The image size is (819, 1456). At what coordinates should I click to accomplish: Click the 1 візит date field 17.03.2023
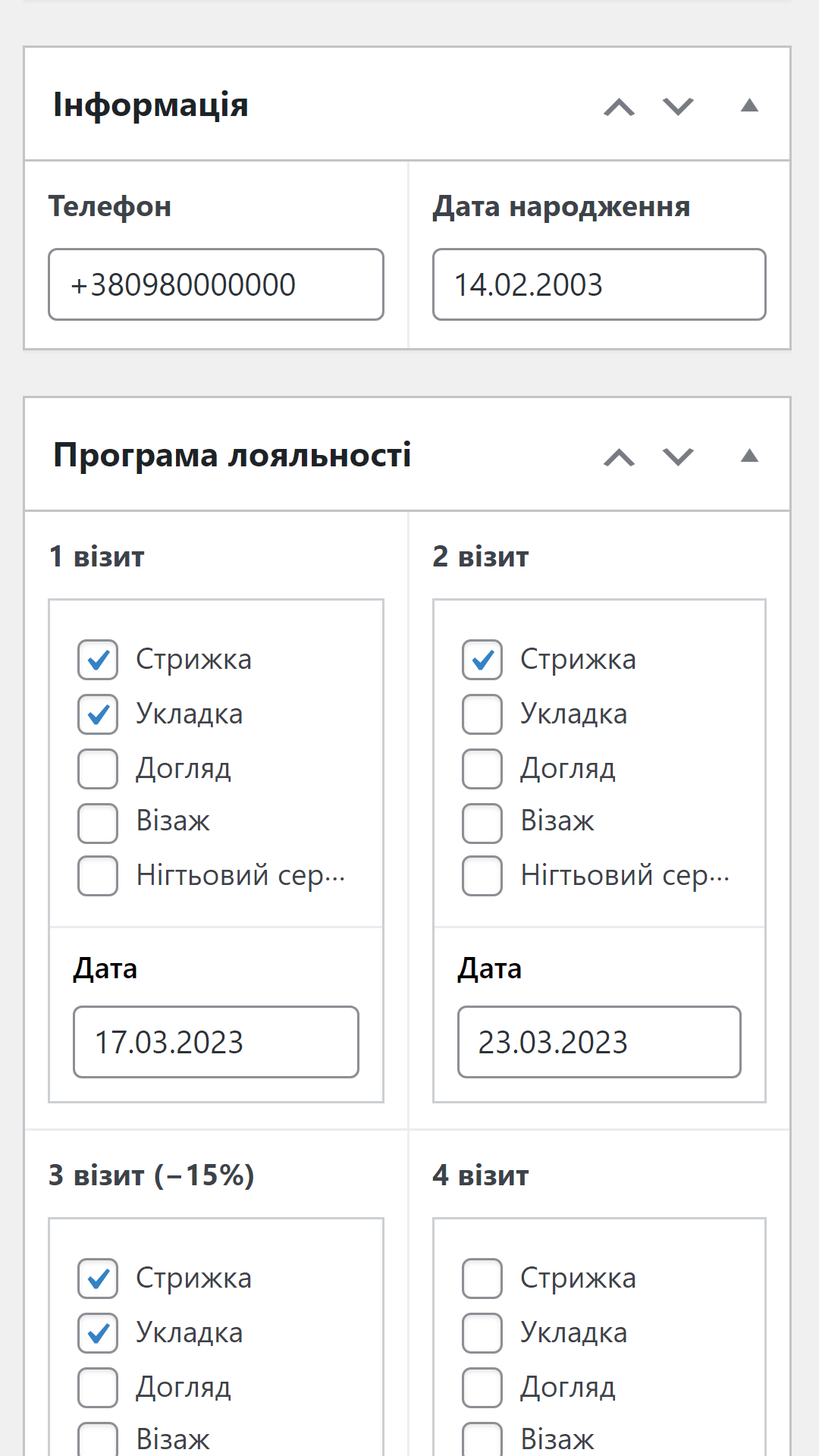216,1042
